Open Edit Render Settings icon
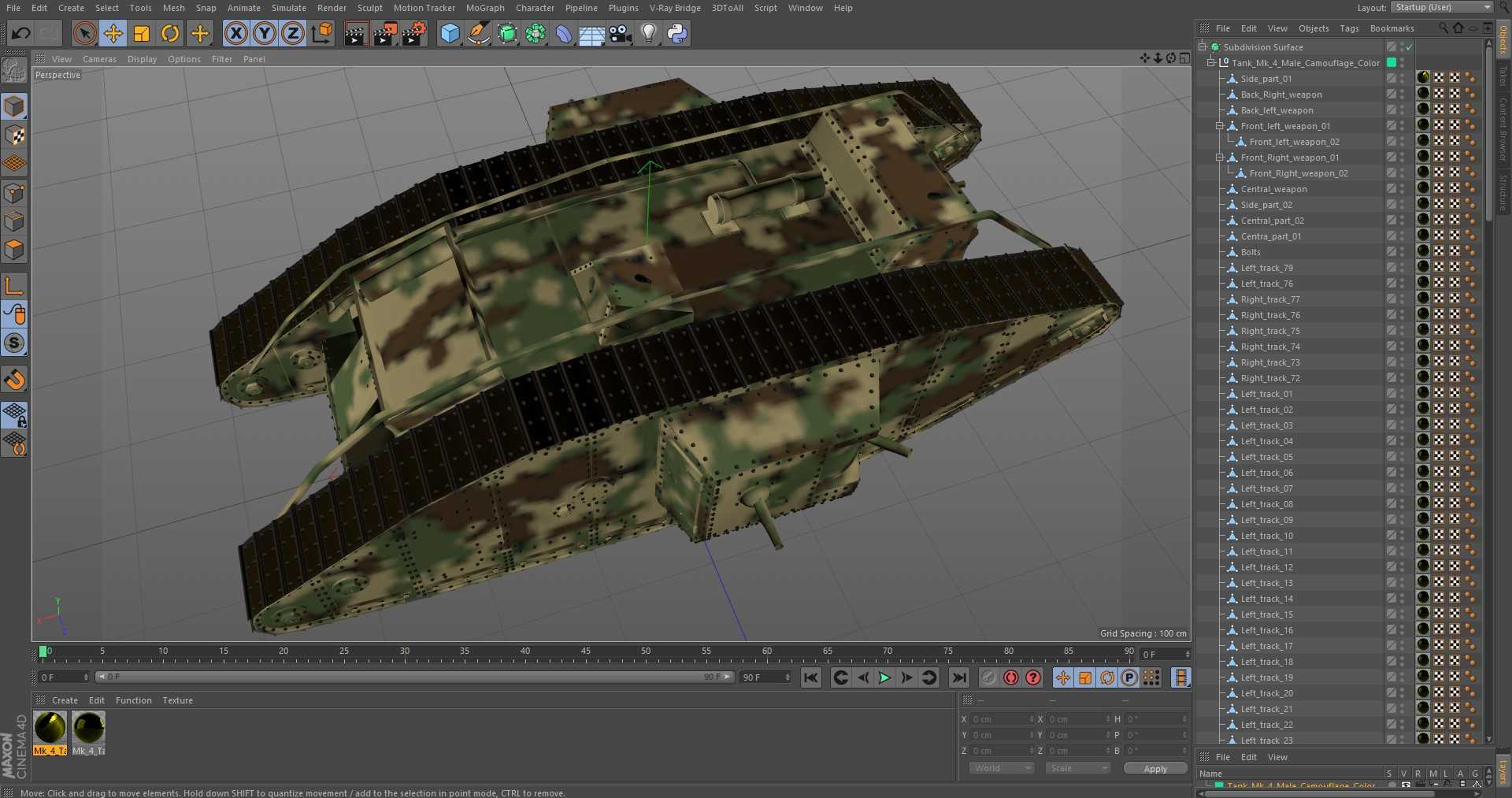The width and height of the screenshot is (1512, 798). [414, 33]
